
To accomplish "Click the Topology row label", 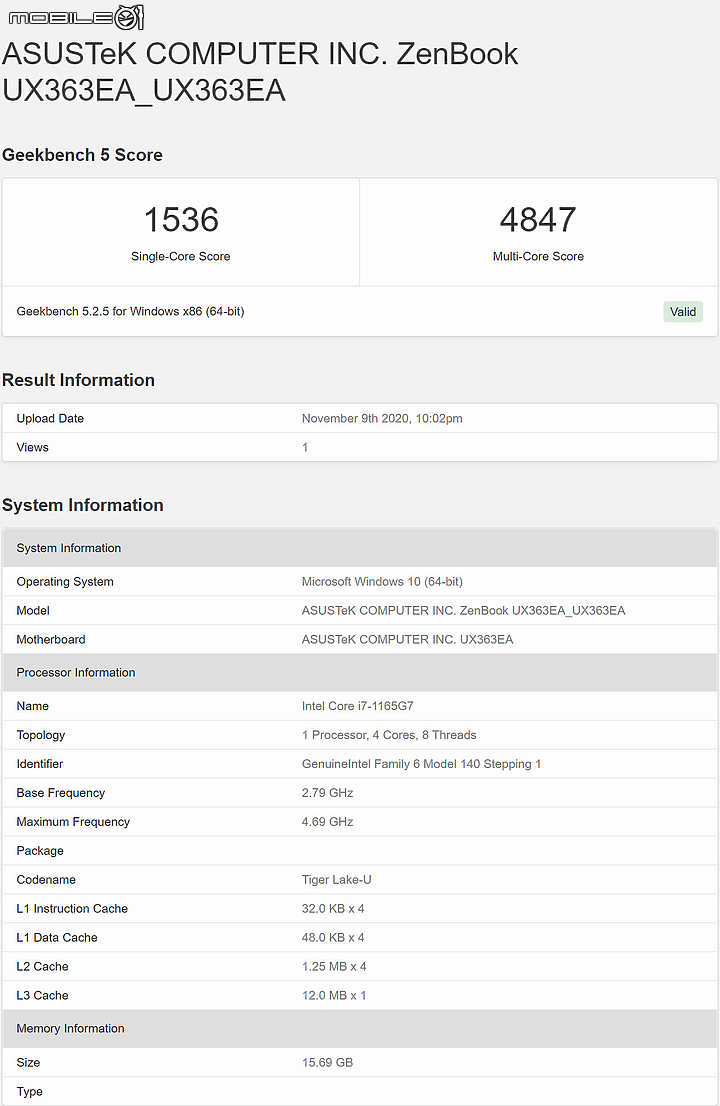I will click(x=41, y=735).
